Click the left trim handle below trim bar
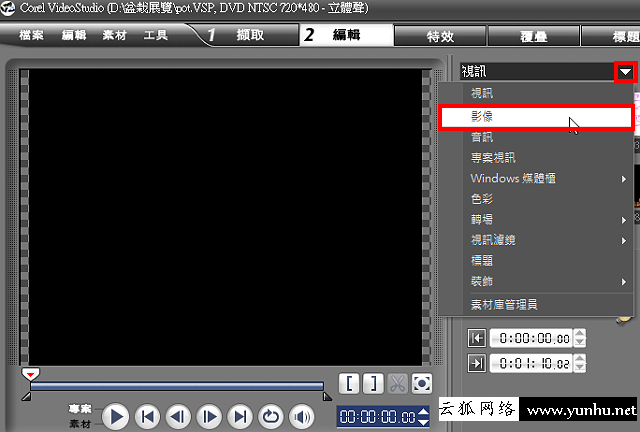Screen dimensions: 640x432 click(26, 396)
